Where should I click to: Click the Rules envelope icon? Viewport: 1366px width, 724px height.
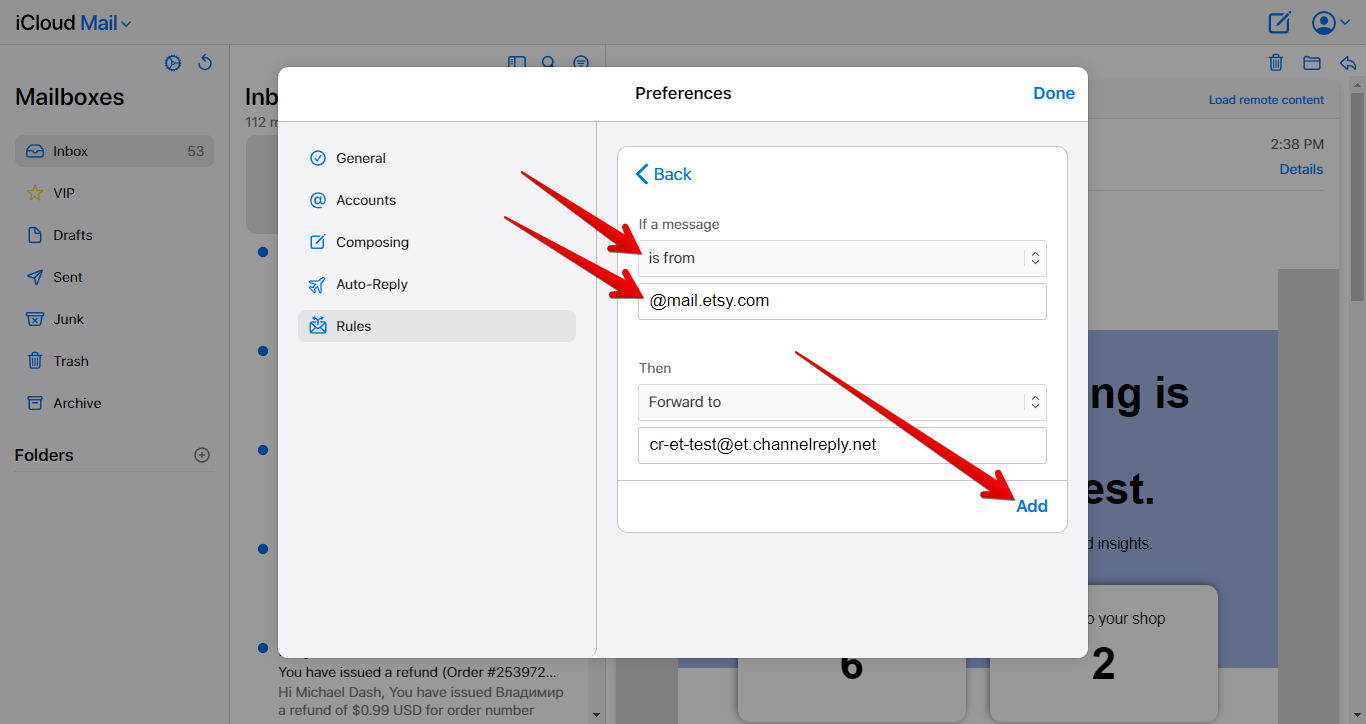(318, 326)
